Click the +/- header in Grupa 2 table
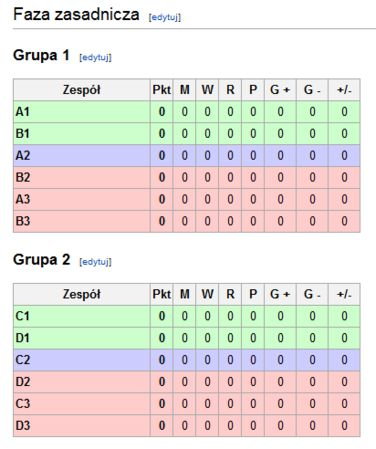The height and width of the screenshot is (449, 376). 344,294
